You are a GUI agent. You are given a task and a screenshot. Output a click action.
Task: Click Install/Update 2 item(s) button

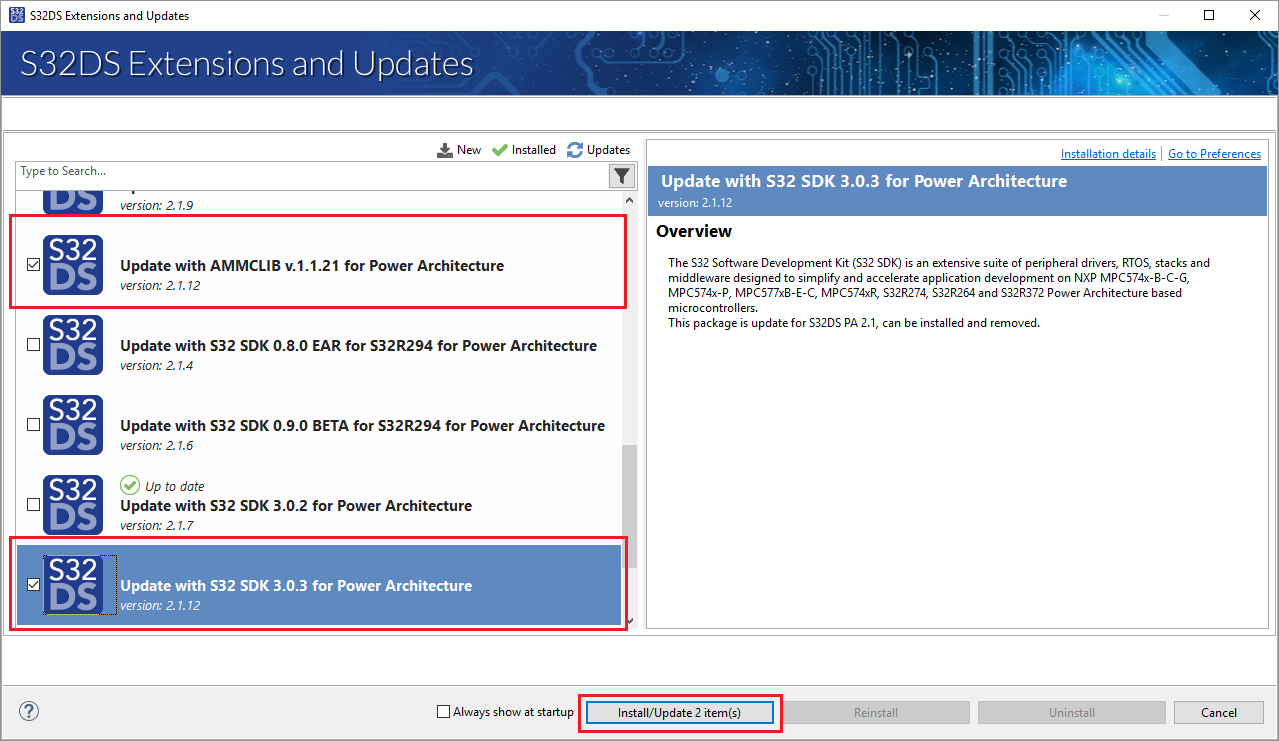coord(679,712)
